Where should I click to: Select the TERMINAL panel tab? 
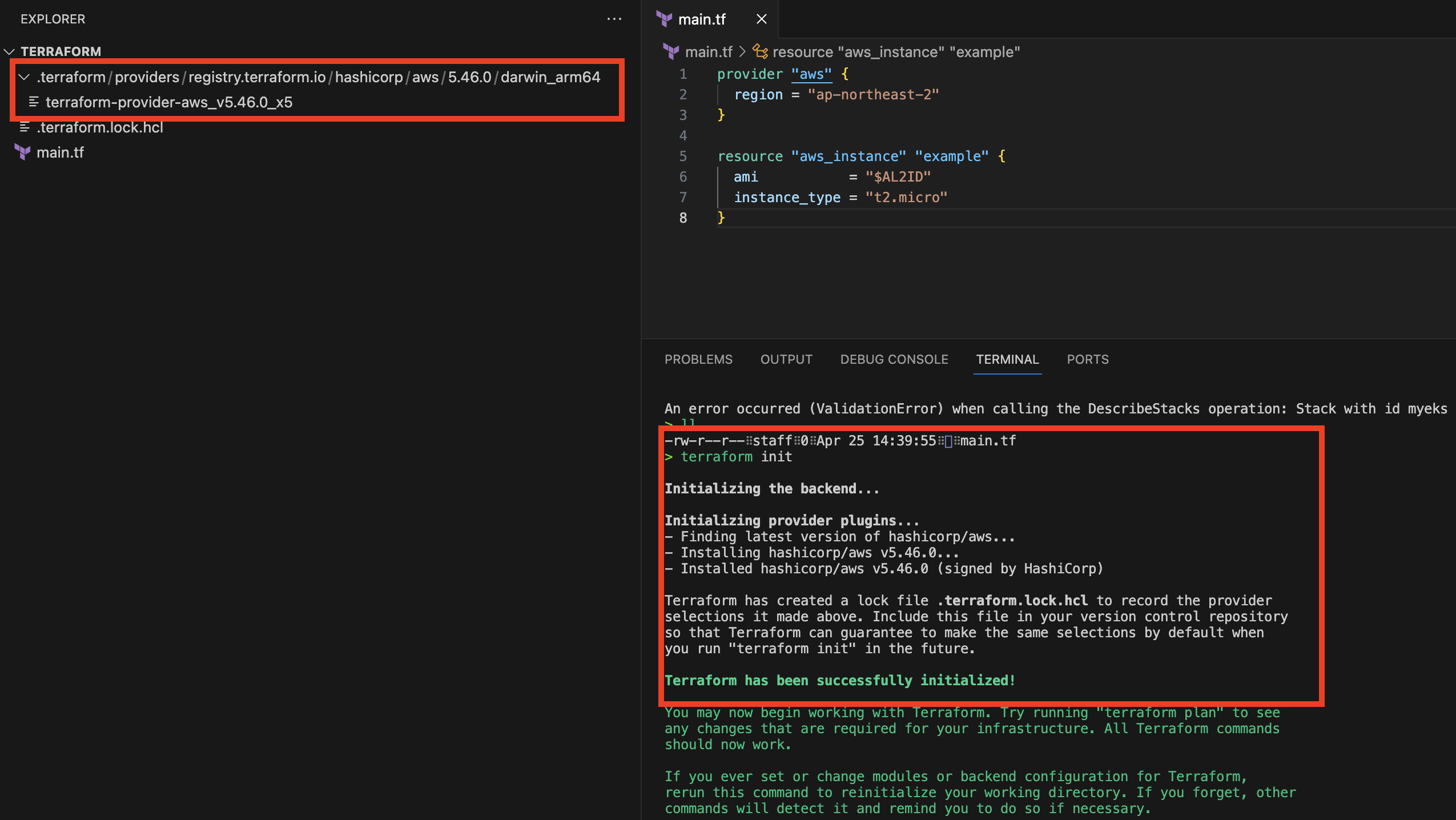tap(1007, 359)
